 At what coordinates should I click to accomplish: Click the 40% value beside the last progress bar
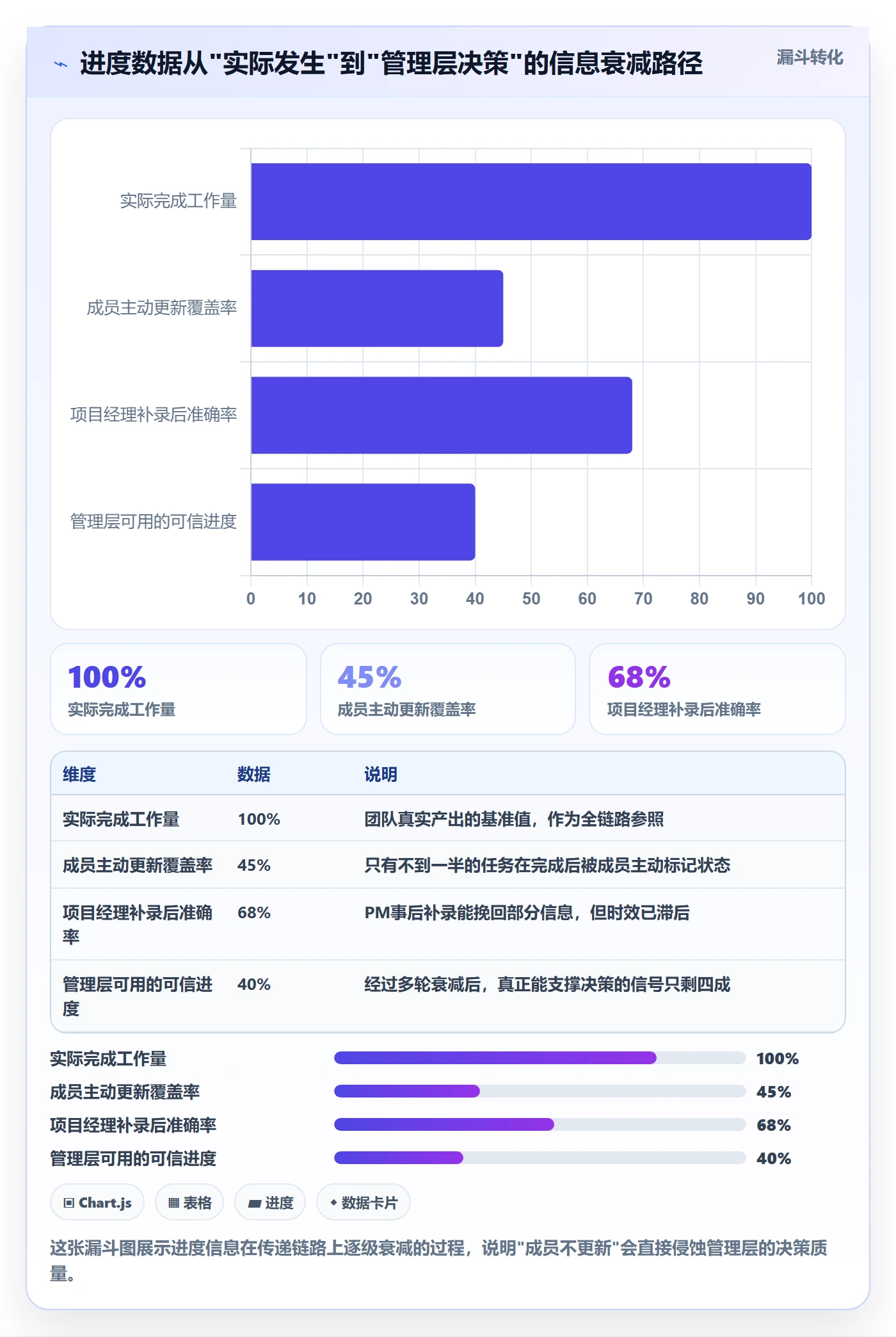coord(774,1158)
